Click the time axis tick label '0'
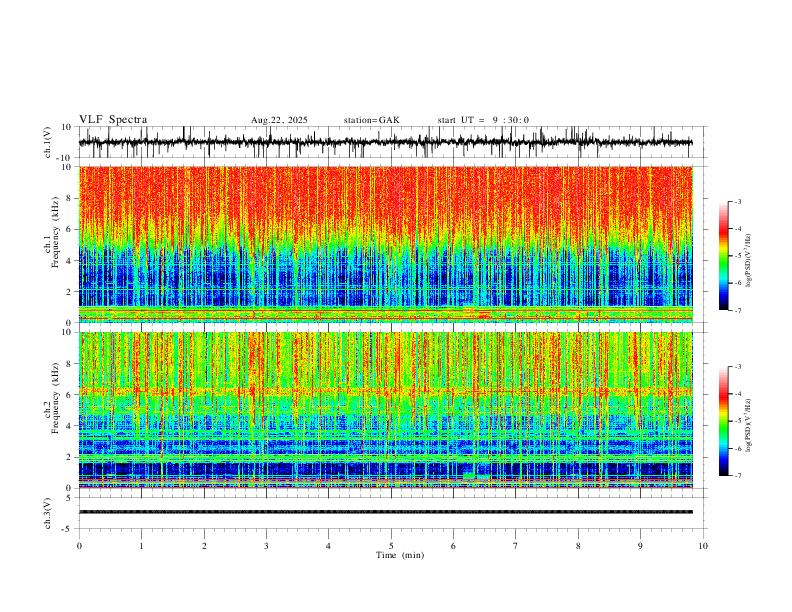 coord(79,546)
